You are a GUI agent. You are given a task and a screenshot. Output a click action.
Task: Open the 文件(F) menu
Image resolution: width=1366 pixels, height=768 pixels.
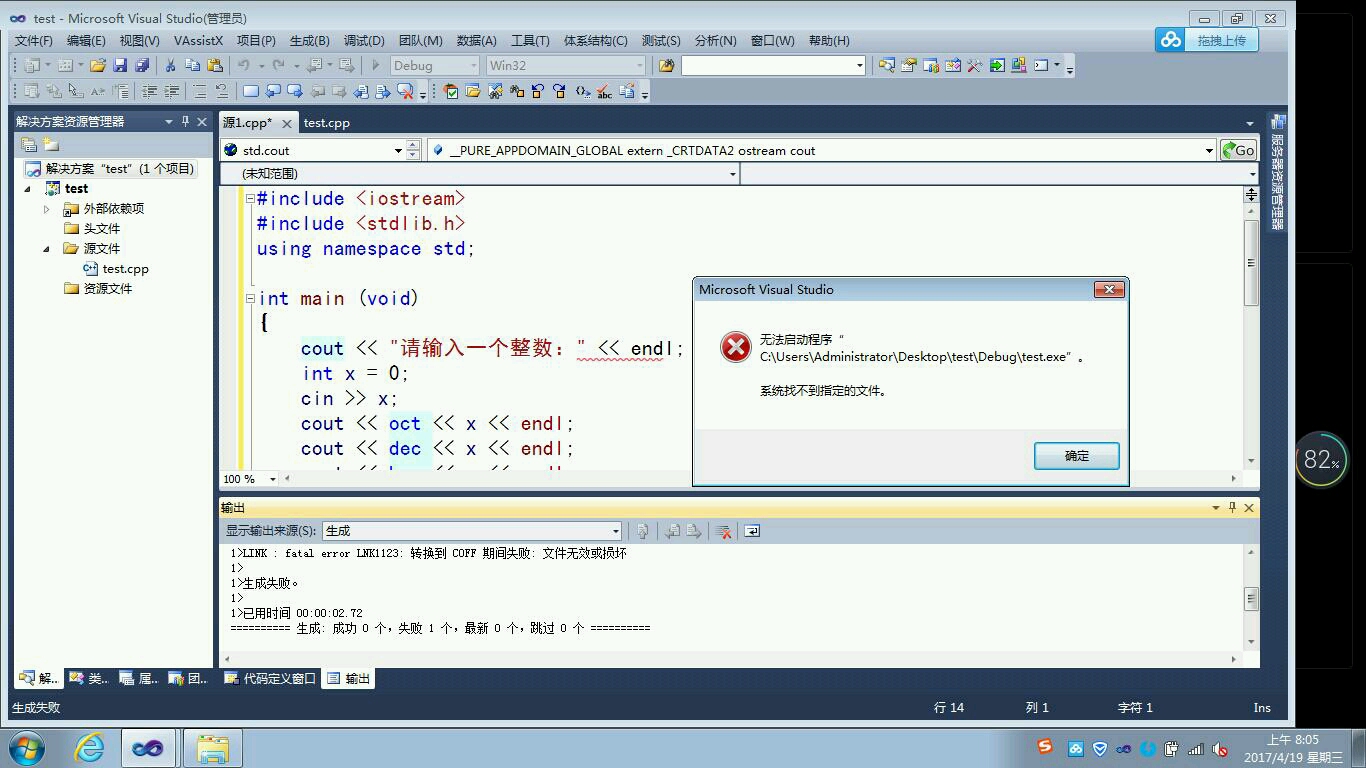click(x=33, y=40)
